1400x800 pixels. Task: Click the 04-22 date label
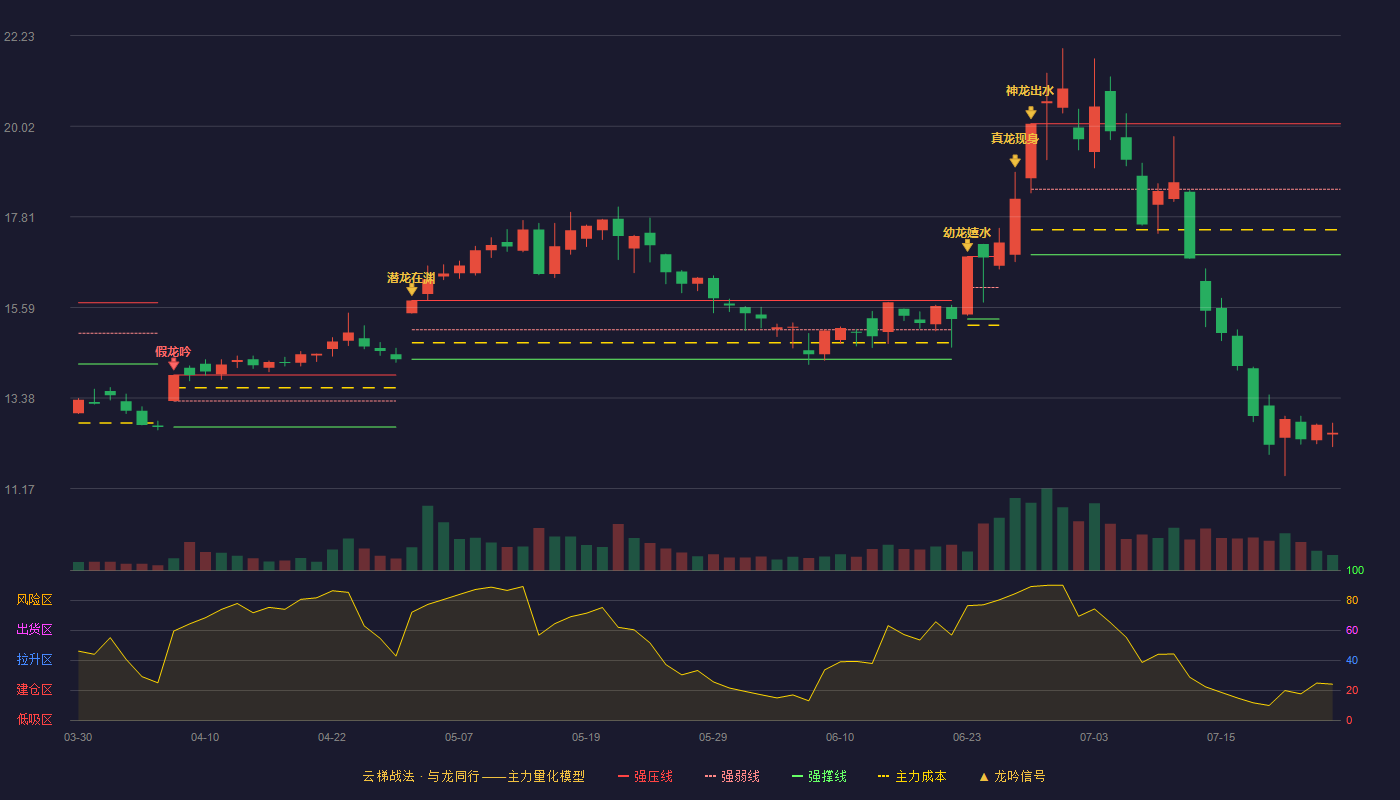(332, 737)
